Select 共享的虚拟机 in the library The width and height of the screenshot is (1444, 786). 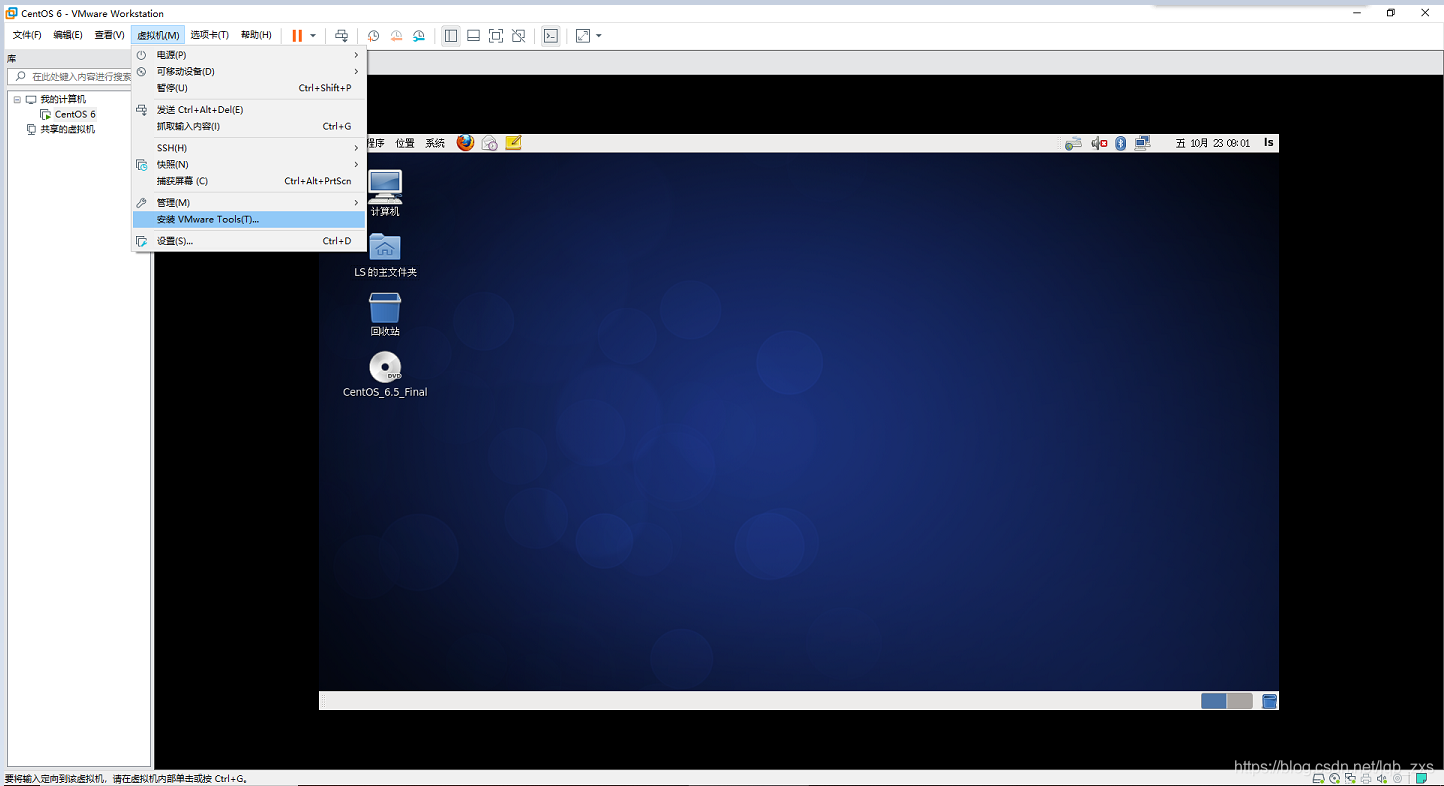(67, 129)
